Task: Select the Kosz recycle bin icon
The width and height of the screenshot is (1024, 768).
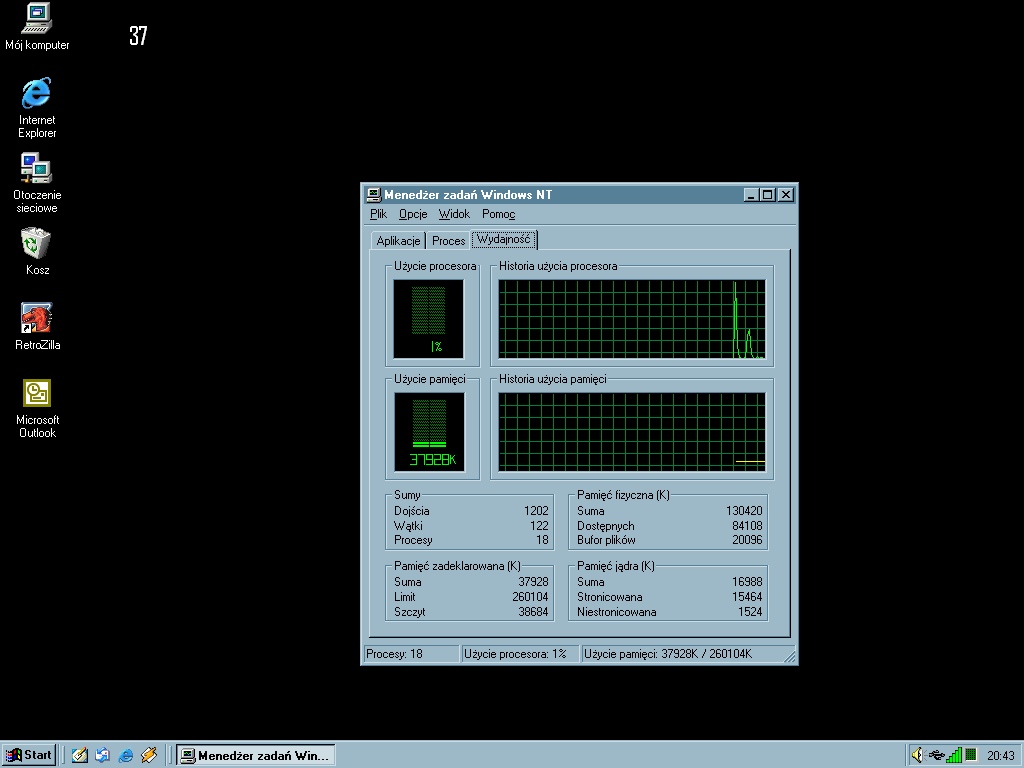Action: [37, 252]
